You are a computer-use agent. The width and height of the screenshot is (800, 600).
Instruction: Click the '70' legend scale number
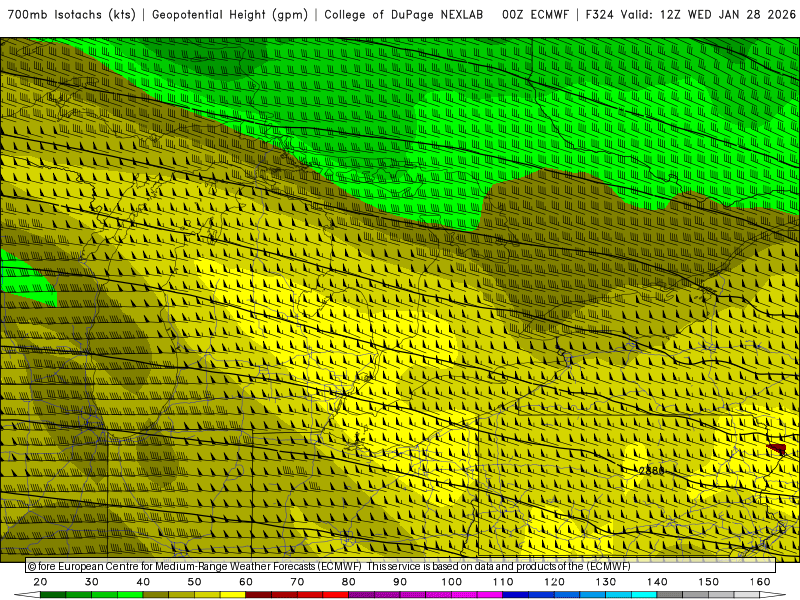click(297, 582)
